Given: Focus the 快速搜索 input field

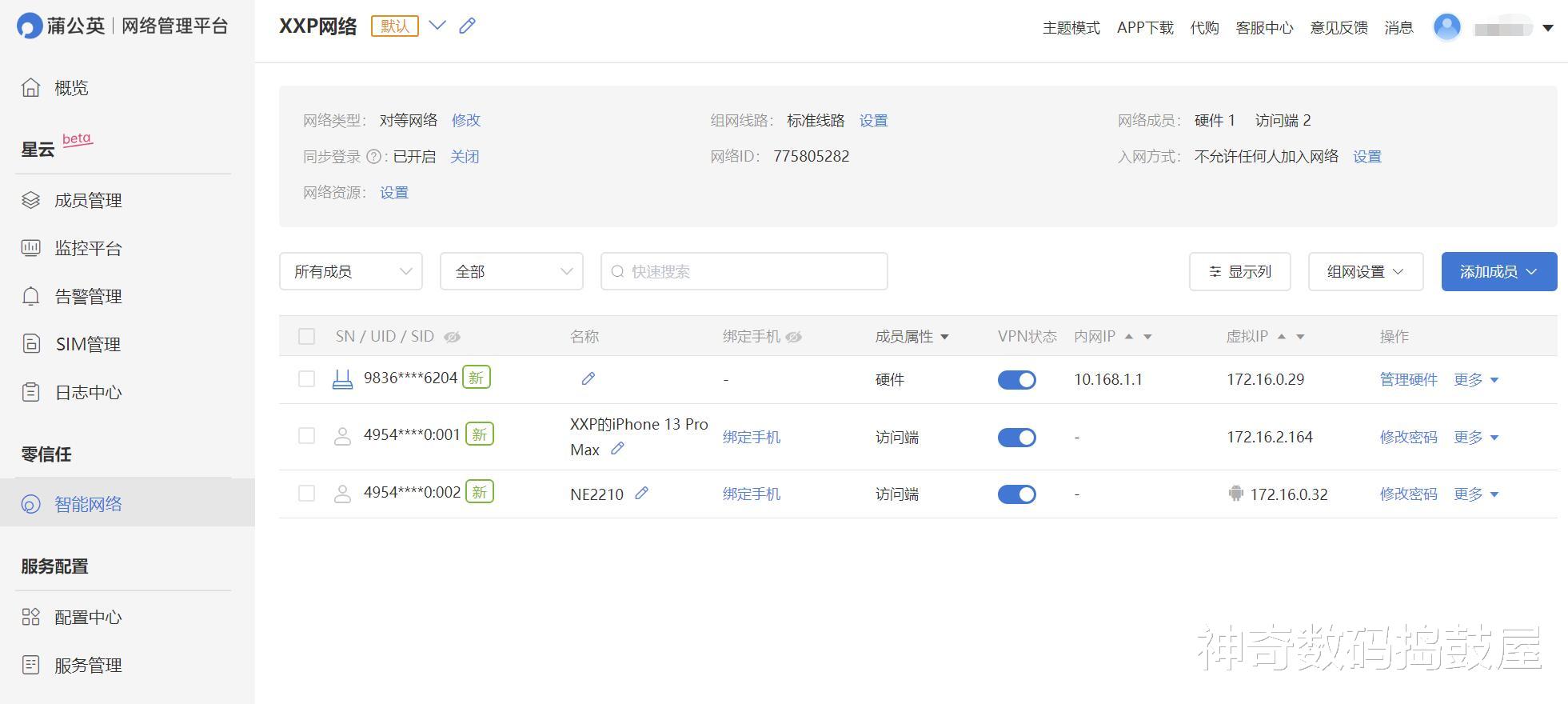Looking at the screenshot, I should click(x=744, y=271).
